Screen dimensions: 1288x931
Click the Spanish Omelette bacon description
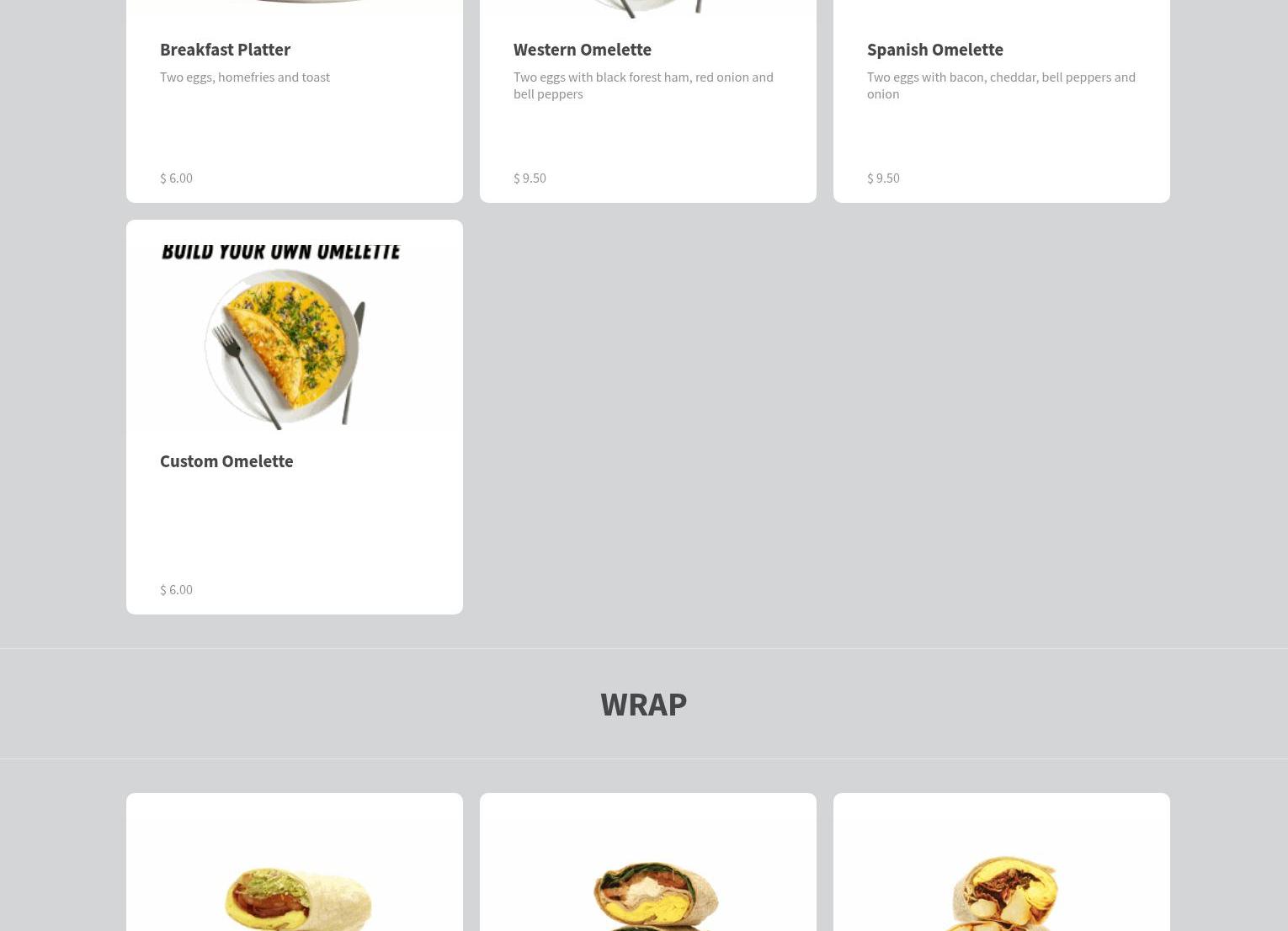pos(1001,85)
